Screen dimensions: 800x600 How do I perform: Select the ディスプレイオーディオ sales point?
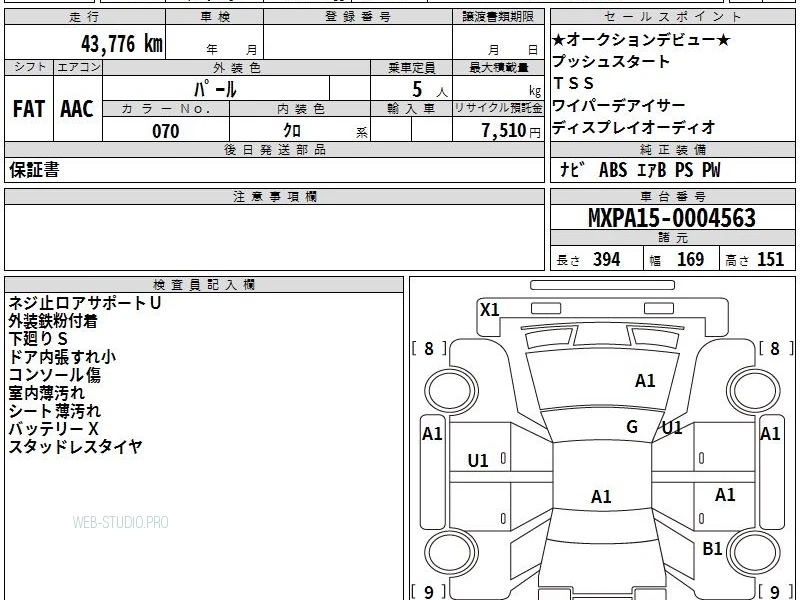(x=634, y=127)
